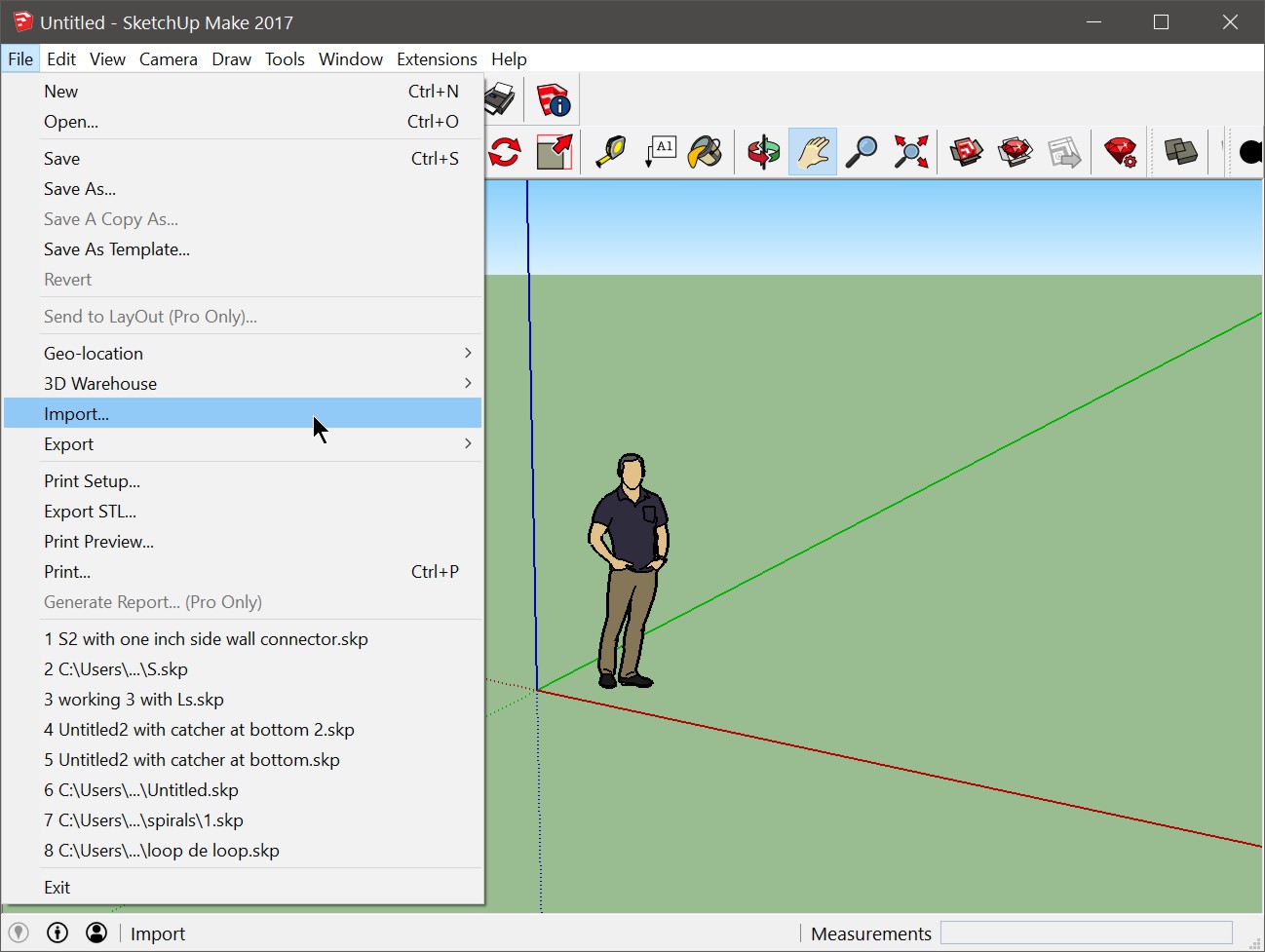This screenshot has width=1265, height=952.
Task: Click the geo-location status bar icon
Action: coord(19,933)
